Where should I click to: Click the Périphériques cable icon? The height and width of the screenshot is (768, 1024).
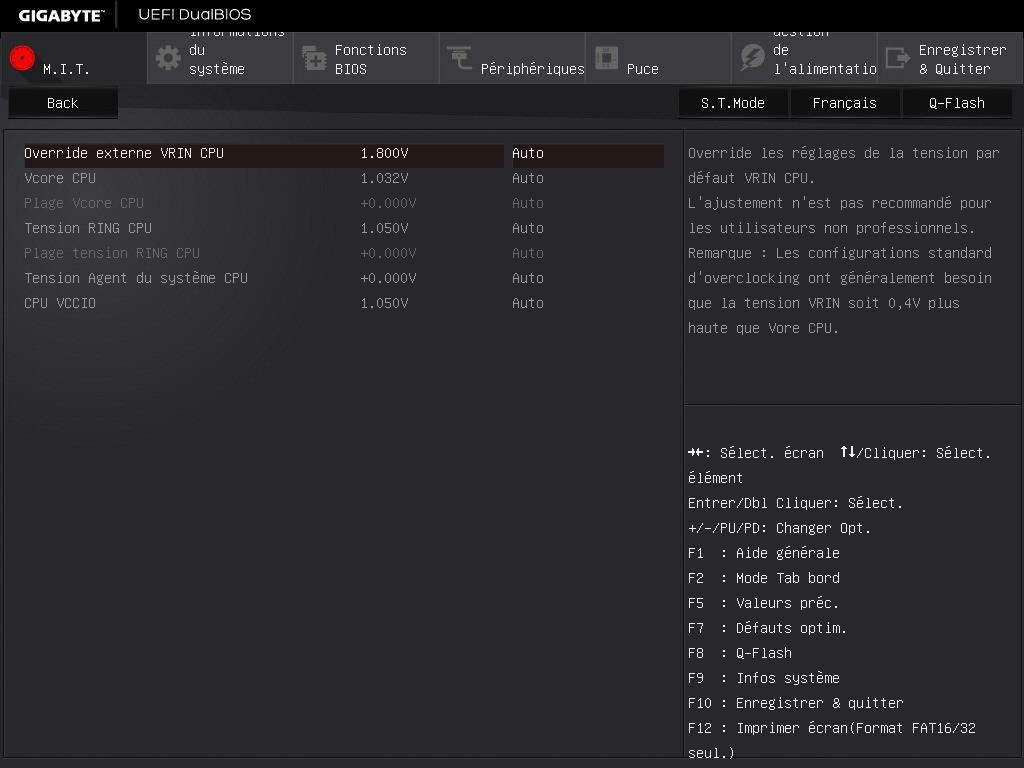tap(460, 58)
